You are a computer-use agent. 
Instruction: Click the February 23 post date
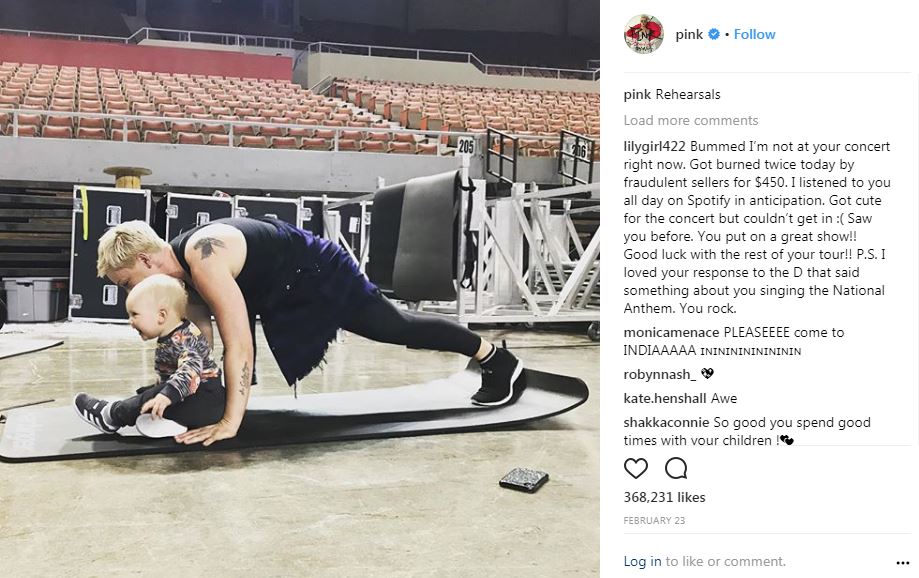(x=654, y=521)
